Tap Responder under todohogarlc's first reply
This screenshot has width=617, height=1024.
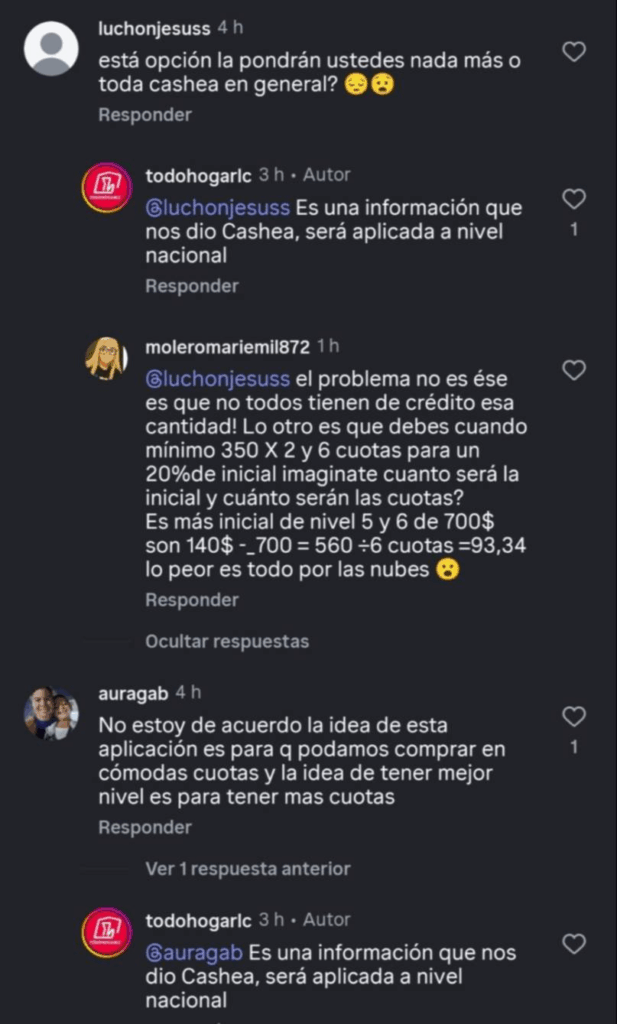coord(191,286)
